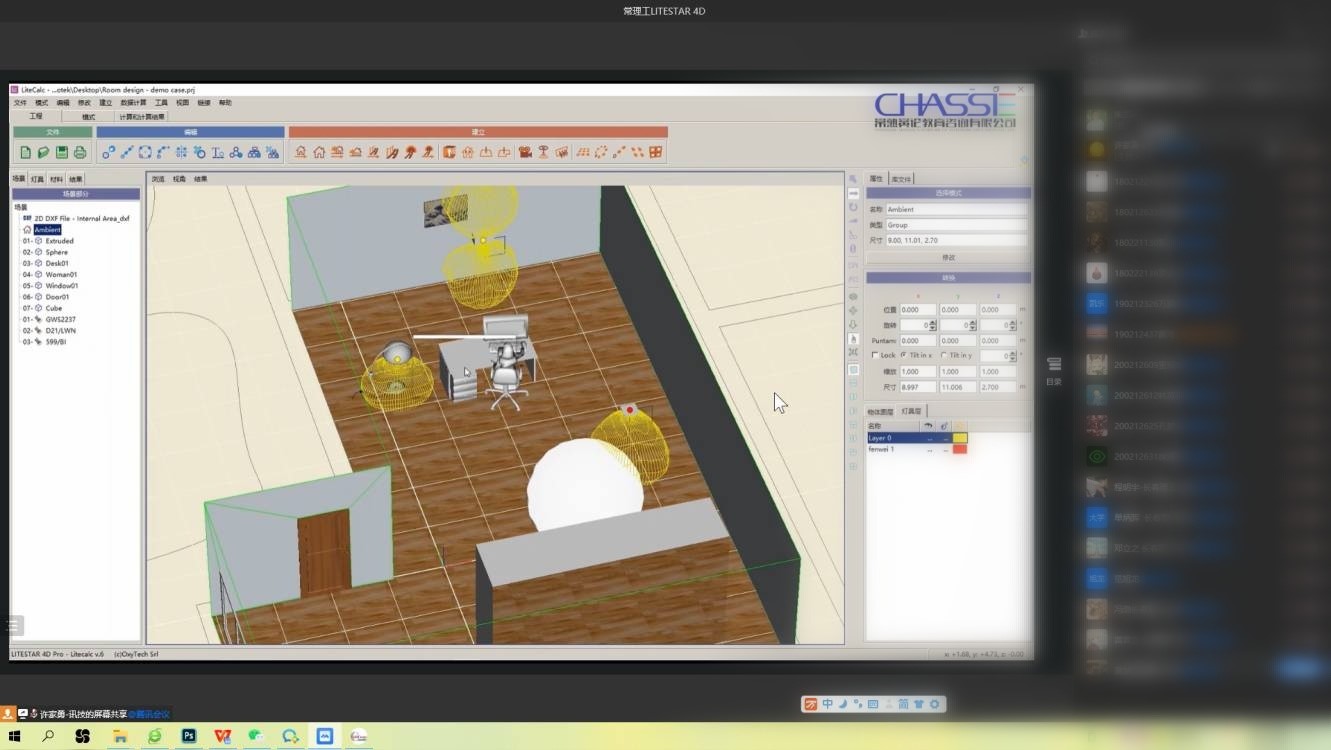Select the text 'T' edit tool

tap(217, 152)
